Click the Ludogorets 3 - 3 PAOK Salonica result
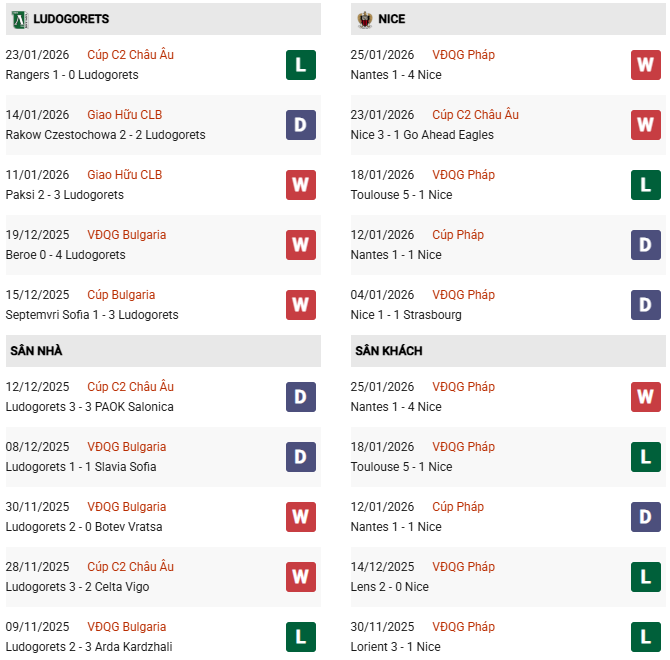 tap(89, 407)
